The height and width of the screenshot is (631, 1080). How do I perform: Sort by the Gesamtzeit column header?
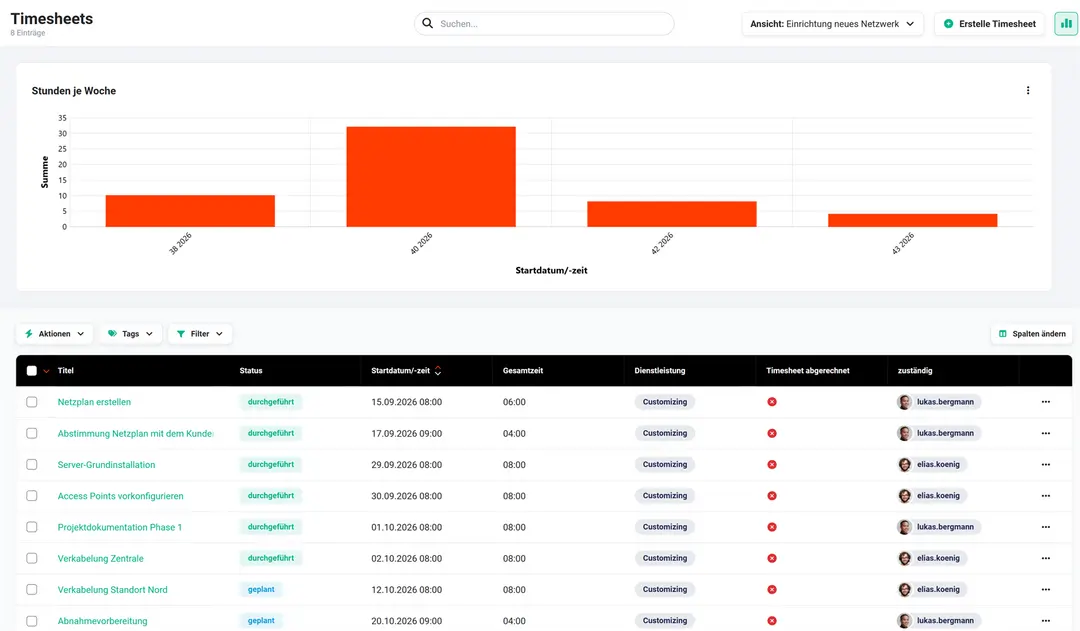[523, 371]
